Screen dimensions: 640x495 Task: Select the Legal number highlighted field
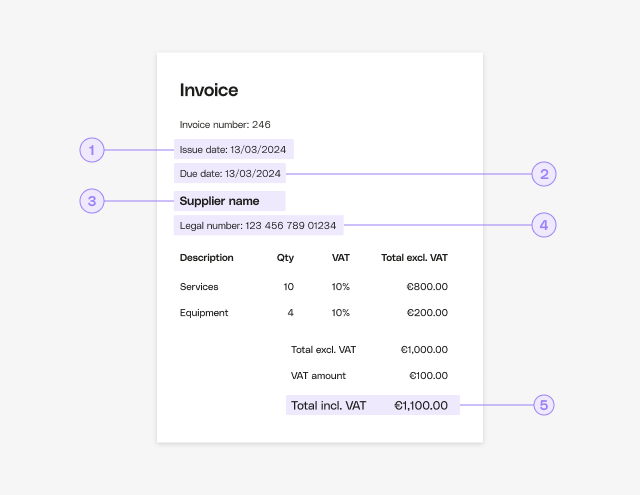258,226
